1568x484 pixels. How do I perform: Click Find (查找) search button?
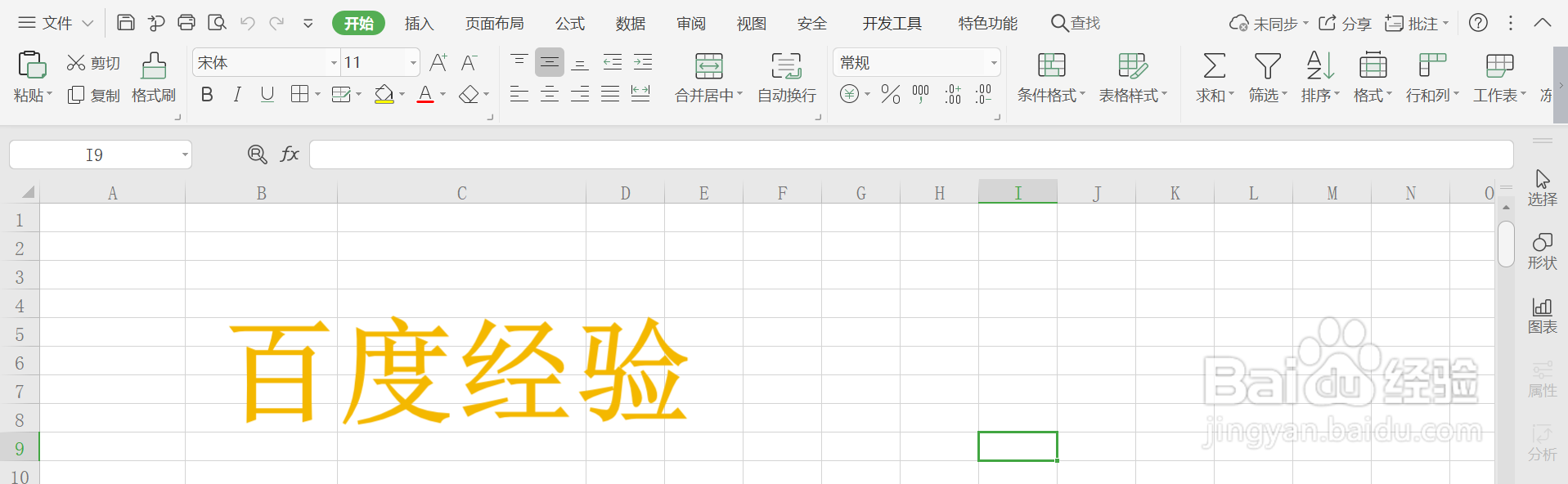pos(1076,23)
